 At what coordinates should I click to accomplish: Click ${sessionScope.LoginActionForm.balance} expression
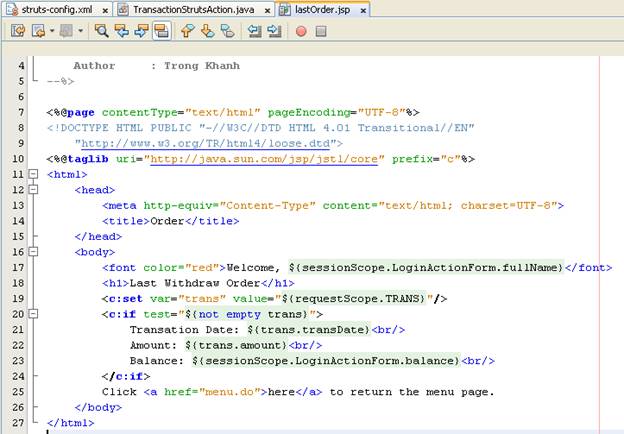pos(326,360)
